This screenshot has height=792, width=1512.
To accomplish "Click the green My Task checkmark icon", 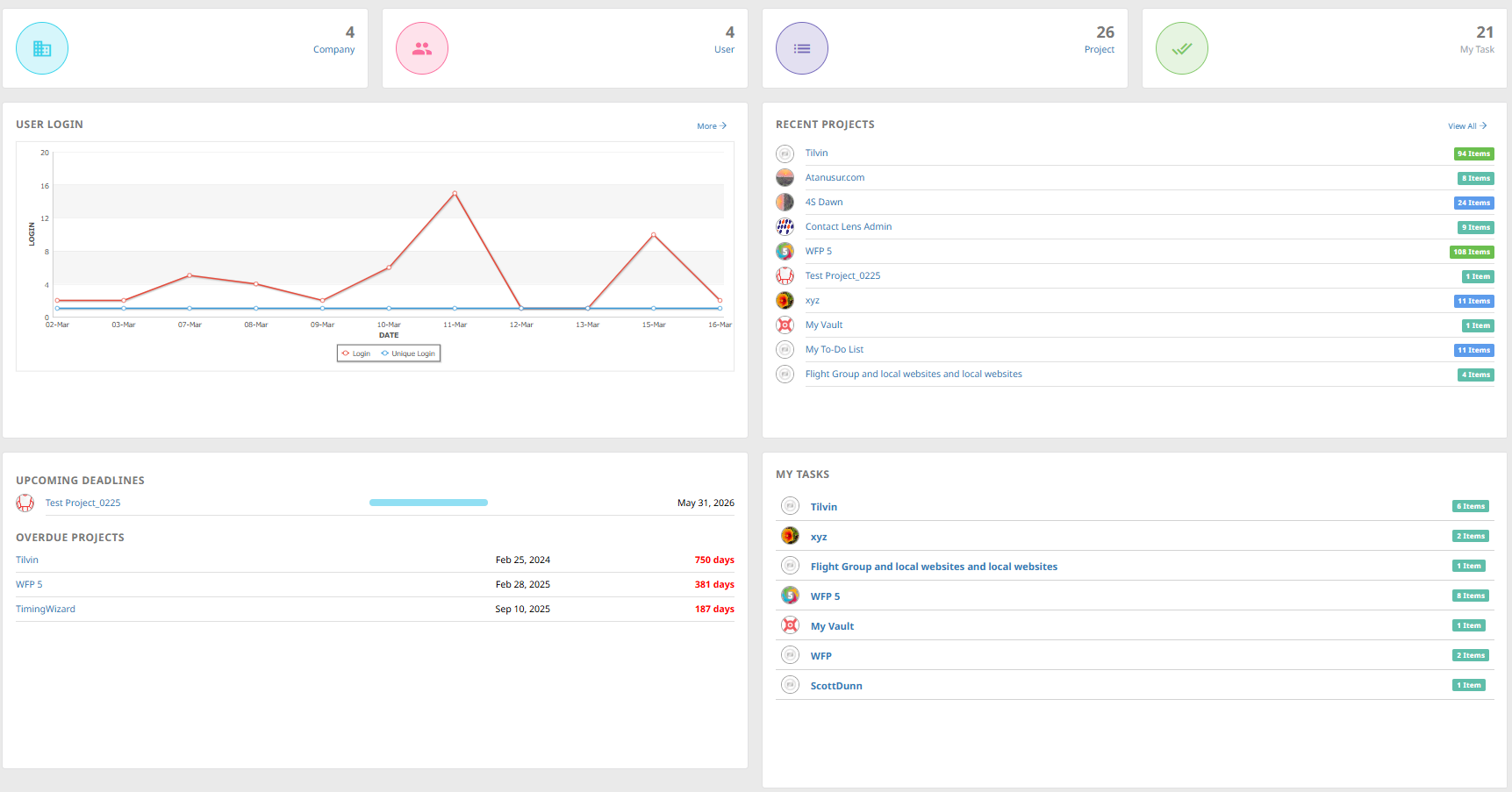I will coord(1181,48).
